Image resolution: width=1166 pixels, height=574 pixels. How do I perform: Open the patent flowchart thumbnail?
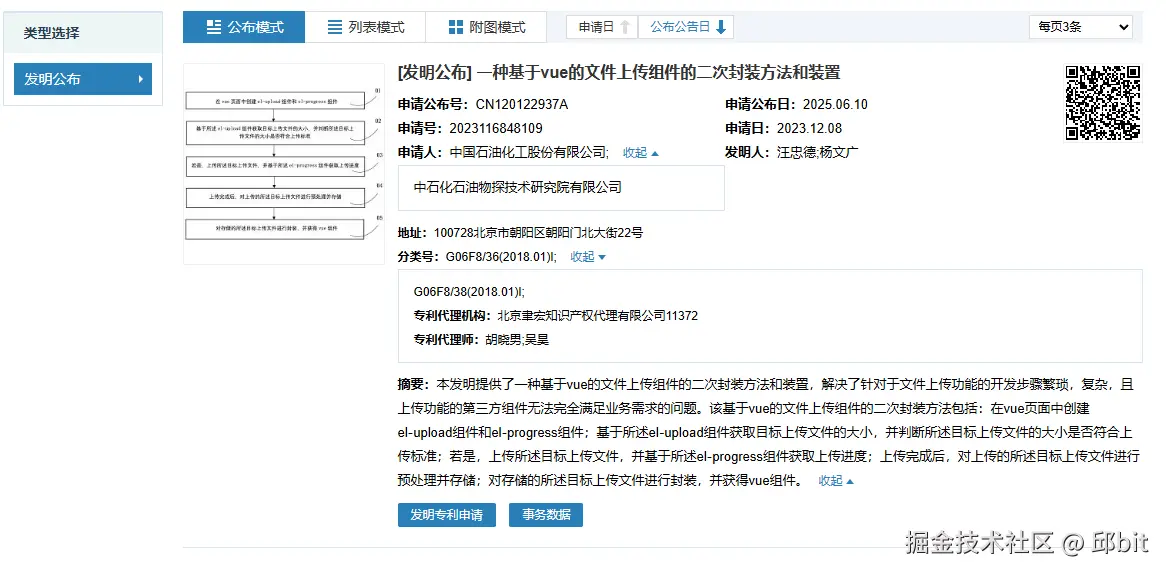(283, 164)
